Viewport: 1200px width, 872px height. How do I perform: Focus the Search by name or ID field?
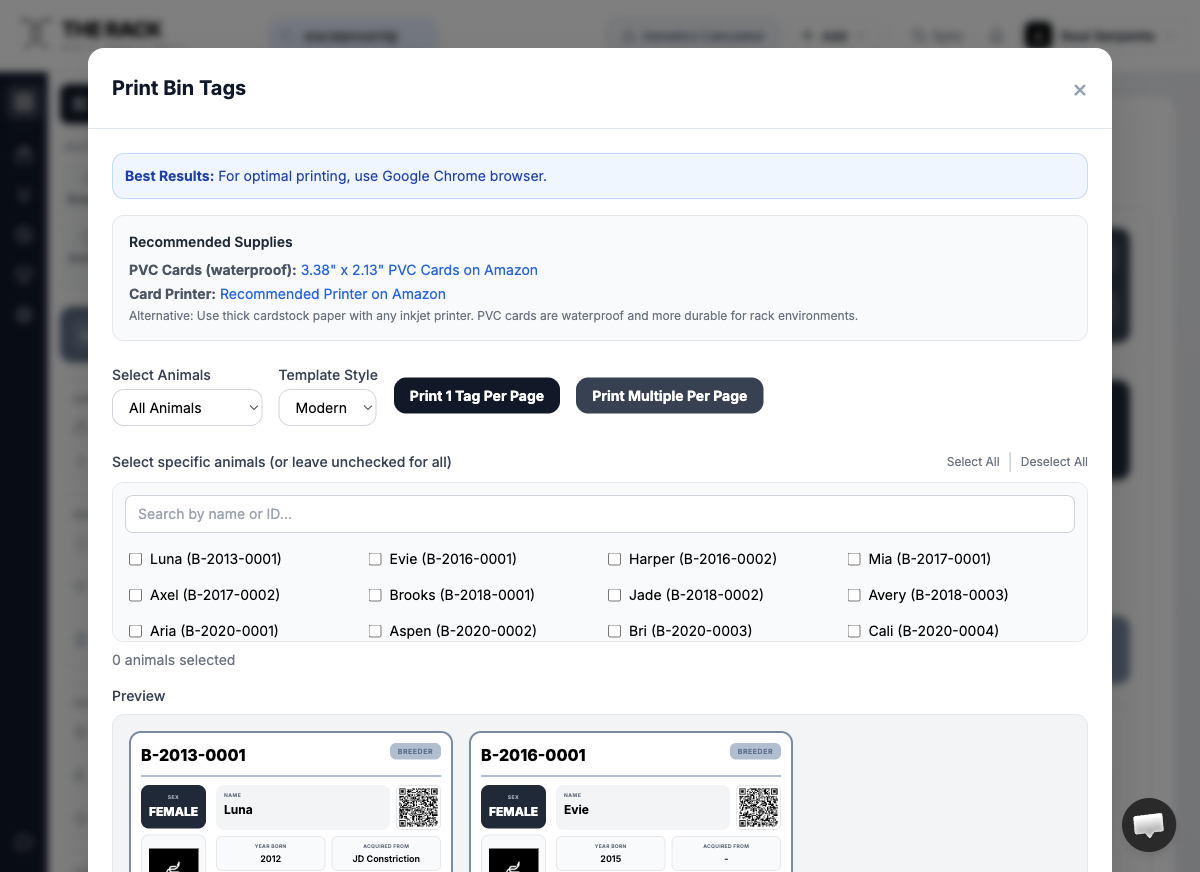600,514
